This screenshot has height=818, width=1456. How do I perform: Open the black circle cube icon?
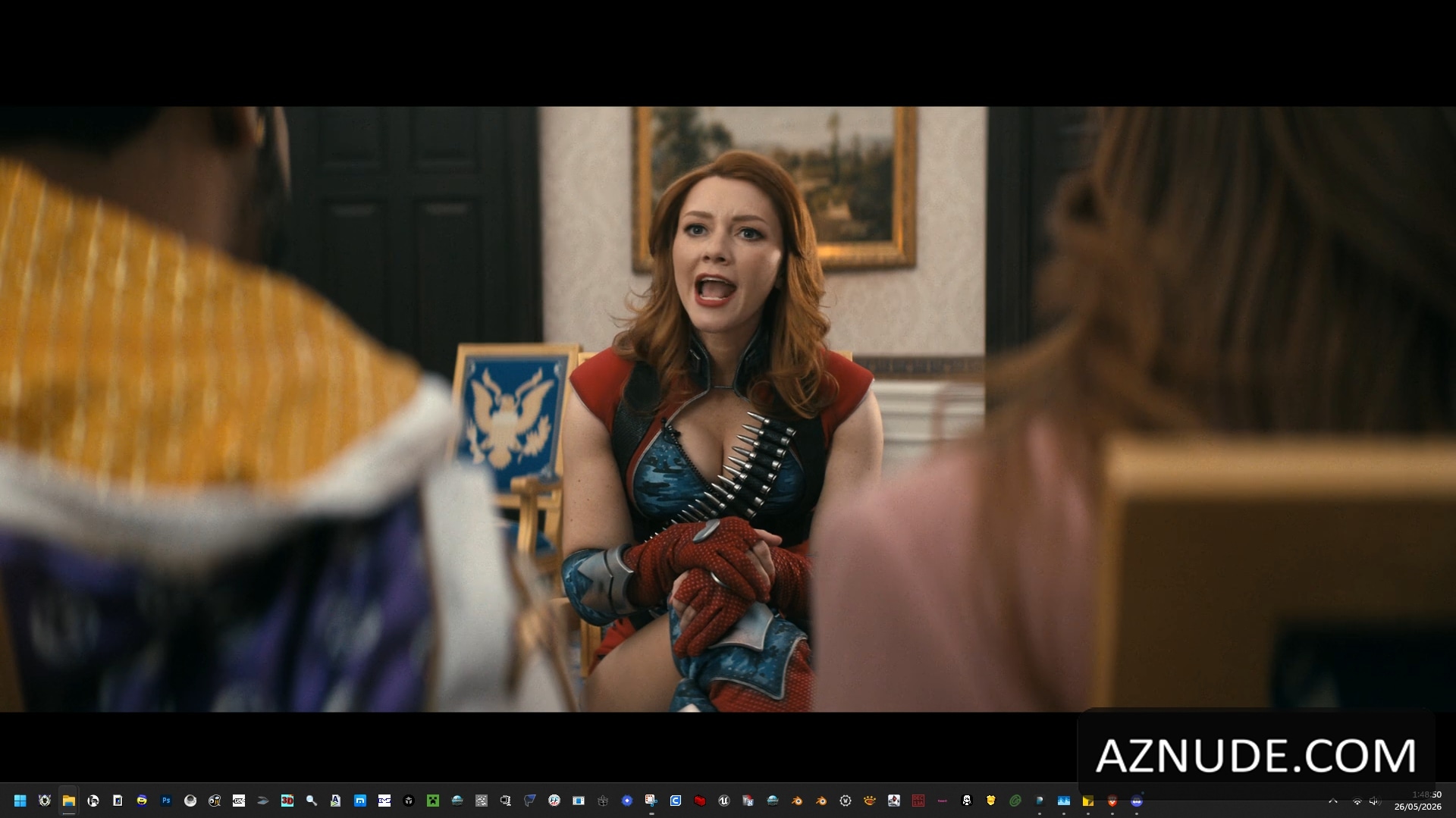409,801
